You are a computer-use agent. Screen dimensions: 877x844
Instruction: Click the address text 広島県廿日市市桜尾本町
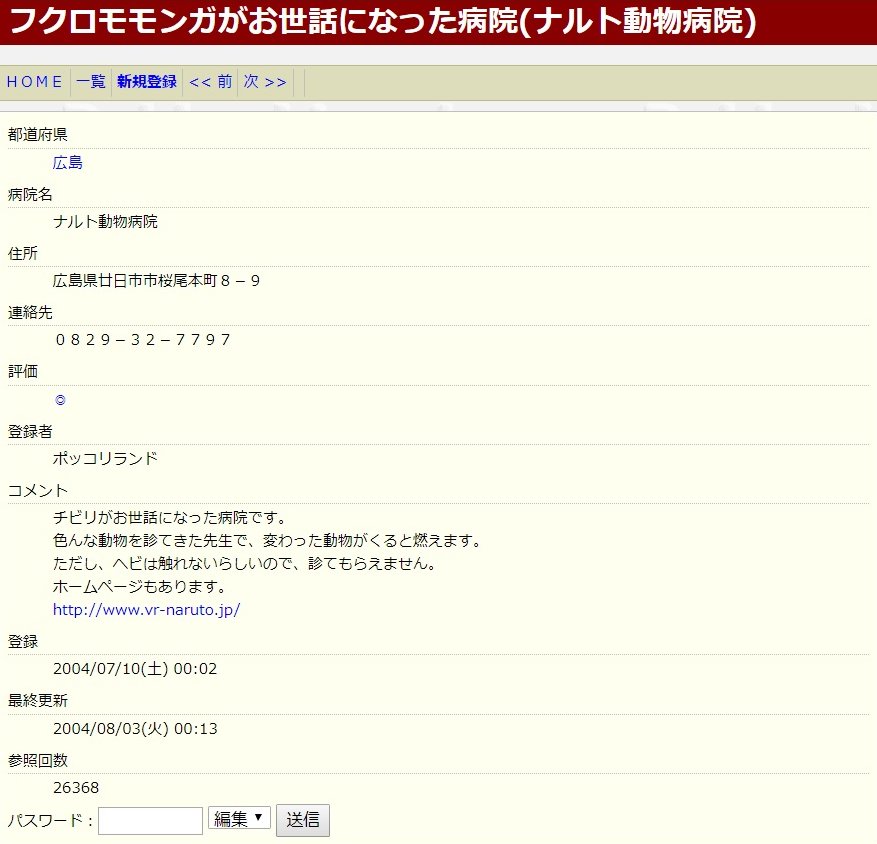[157, 281]
